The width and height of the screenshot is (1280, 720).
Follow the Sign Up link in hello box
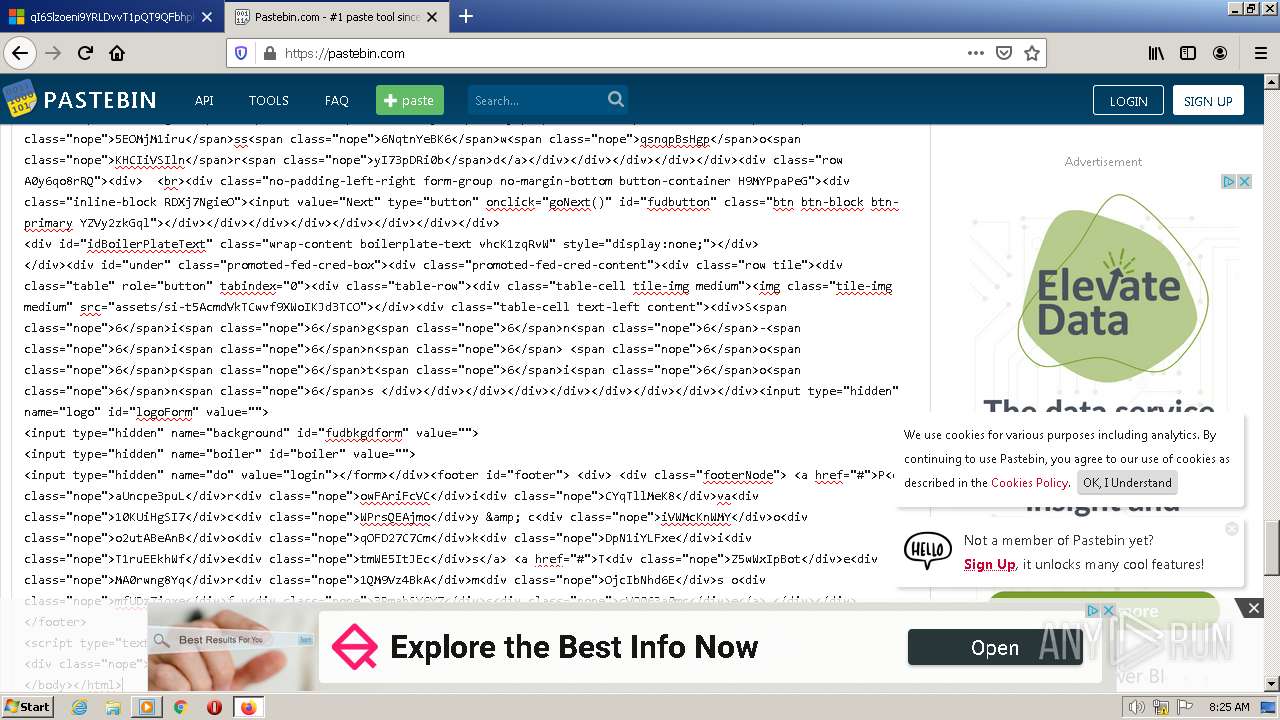(989, 564)
